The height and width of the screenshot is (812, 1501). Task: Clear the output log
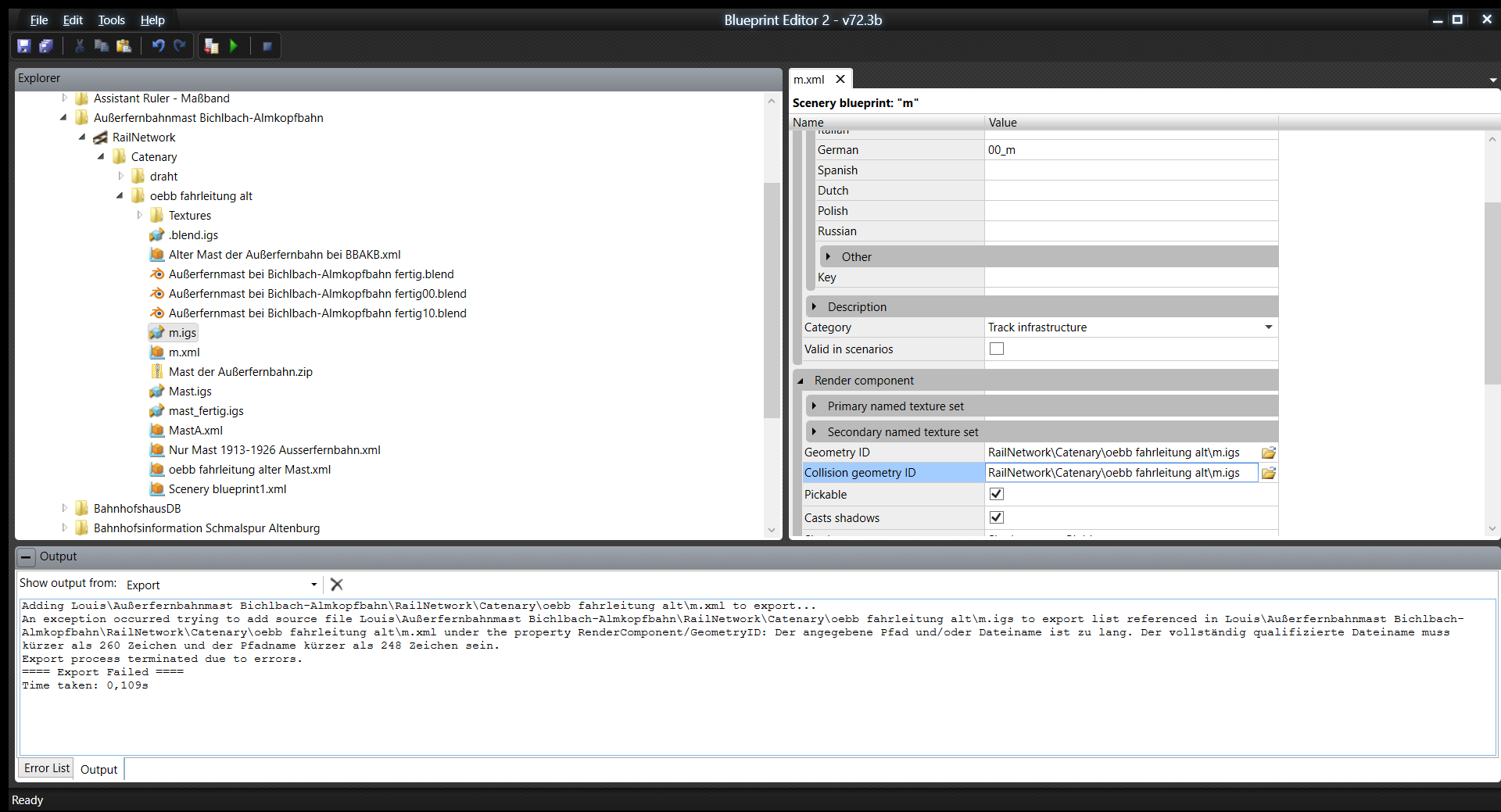tap(337, 585)
